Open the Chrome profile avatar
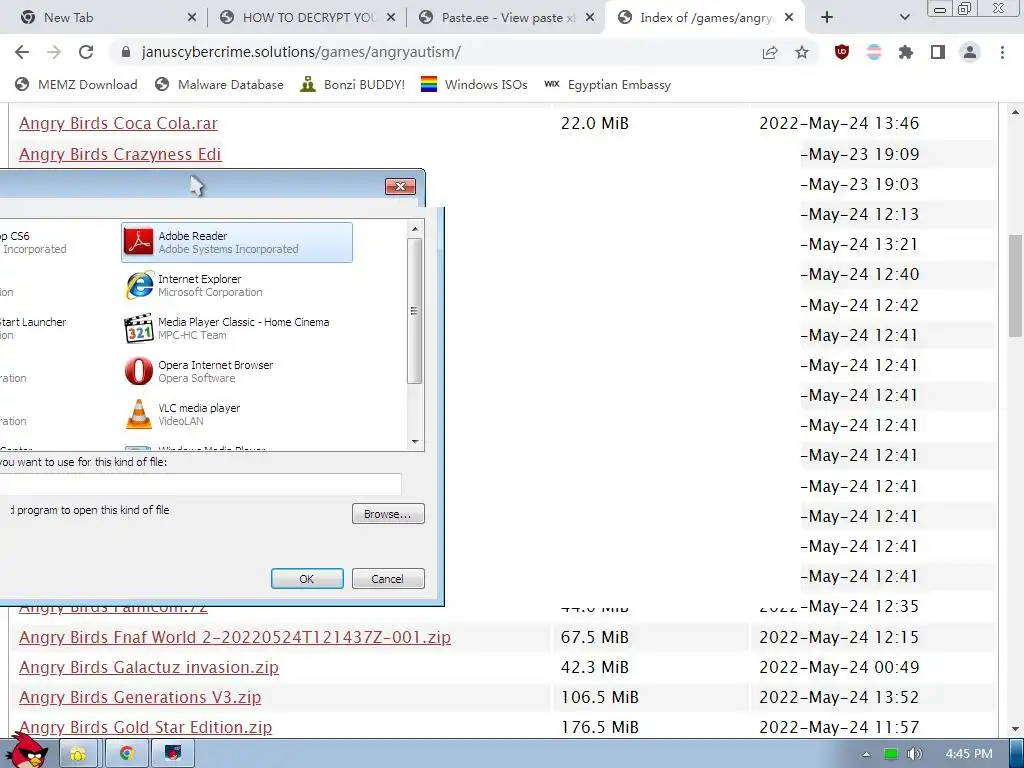Screen dimensions: 1024x768 (970, 52)
